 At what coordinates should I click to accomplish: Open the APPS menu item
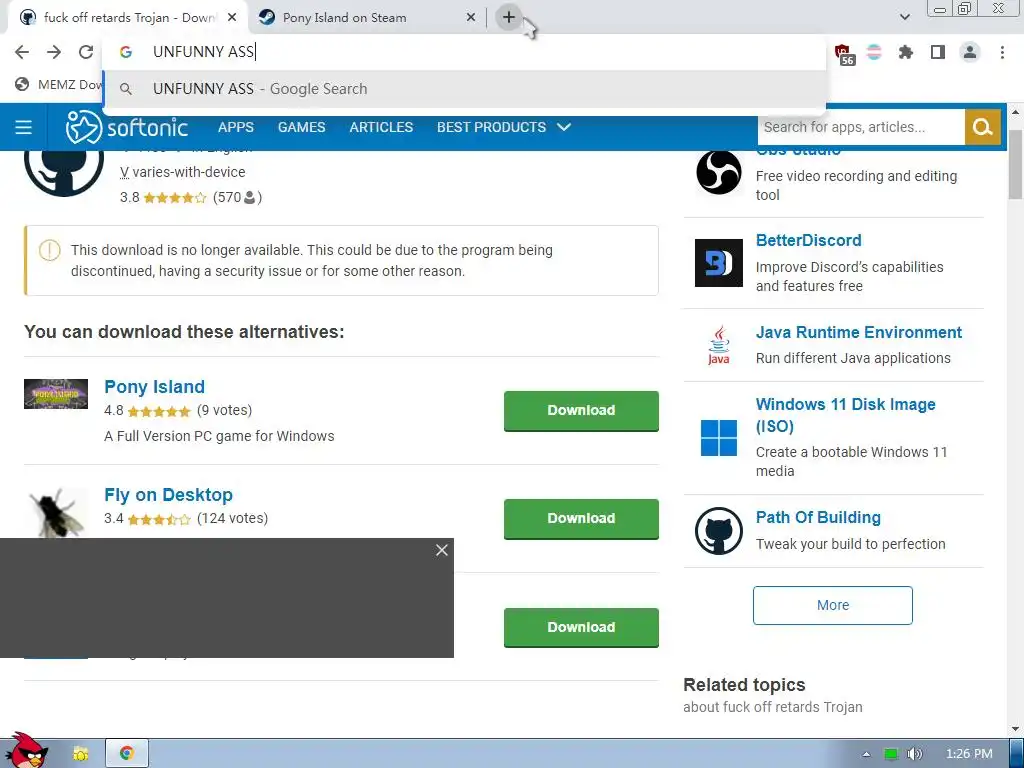(236, 127)
